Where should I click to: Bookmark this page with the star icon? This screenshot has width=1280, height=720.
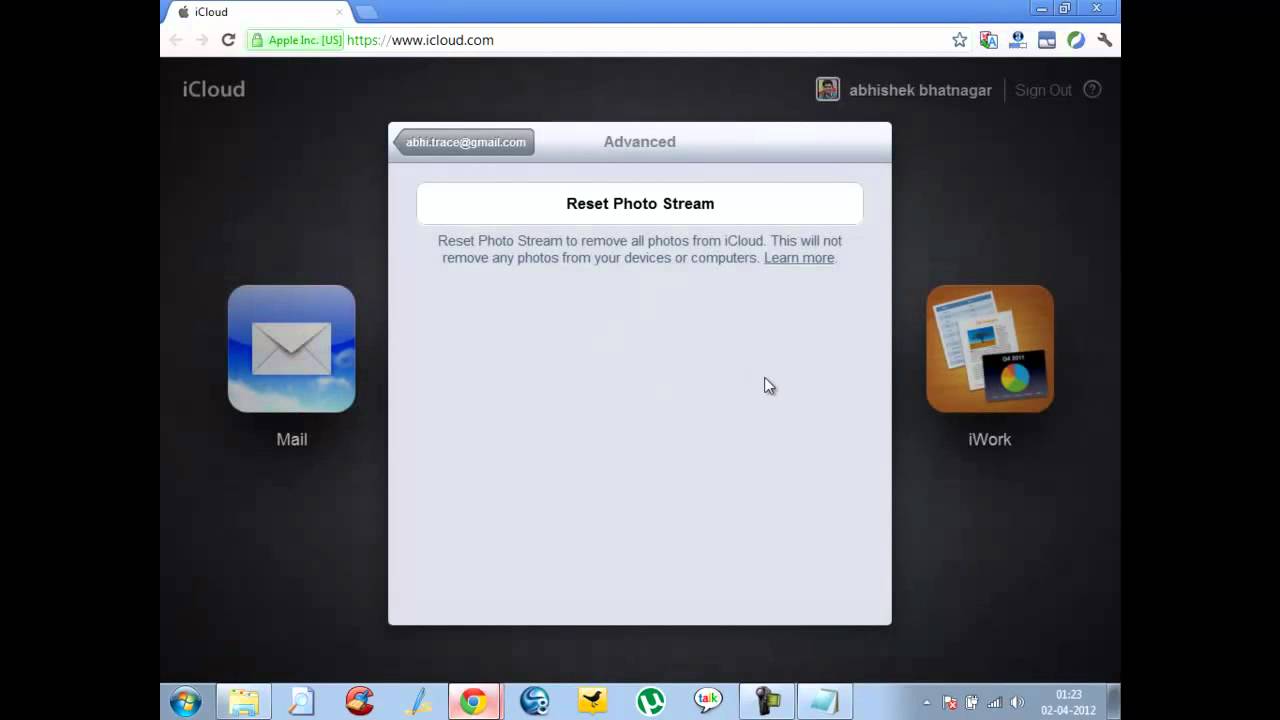click(x=960, y=40)
